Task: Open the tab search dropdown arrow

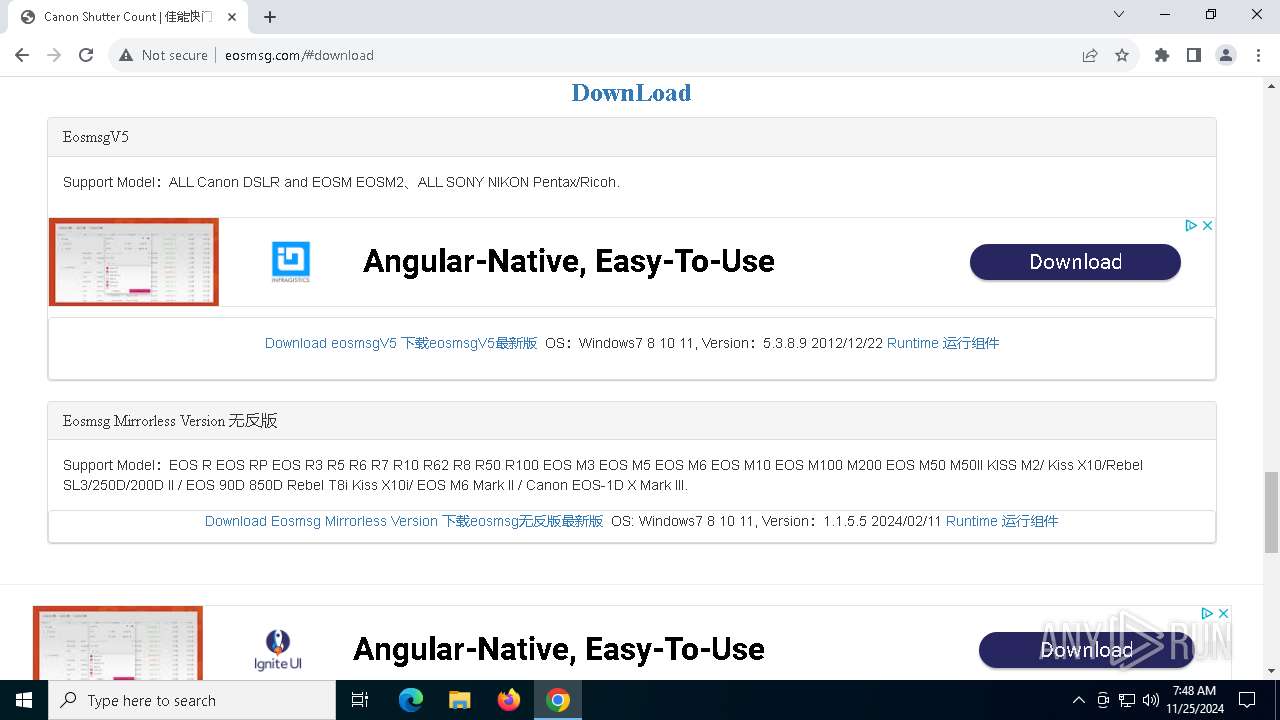Action: 1119,14
